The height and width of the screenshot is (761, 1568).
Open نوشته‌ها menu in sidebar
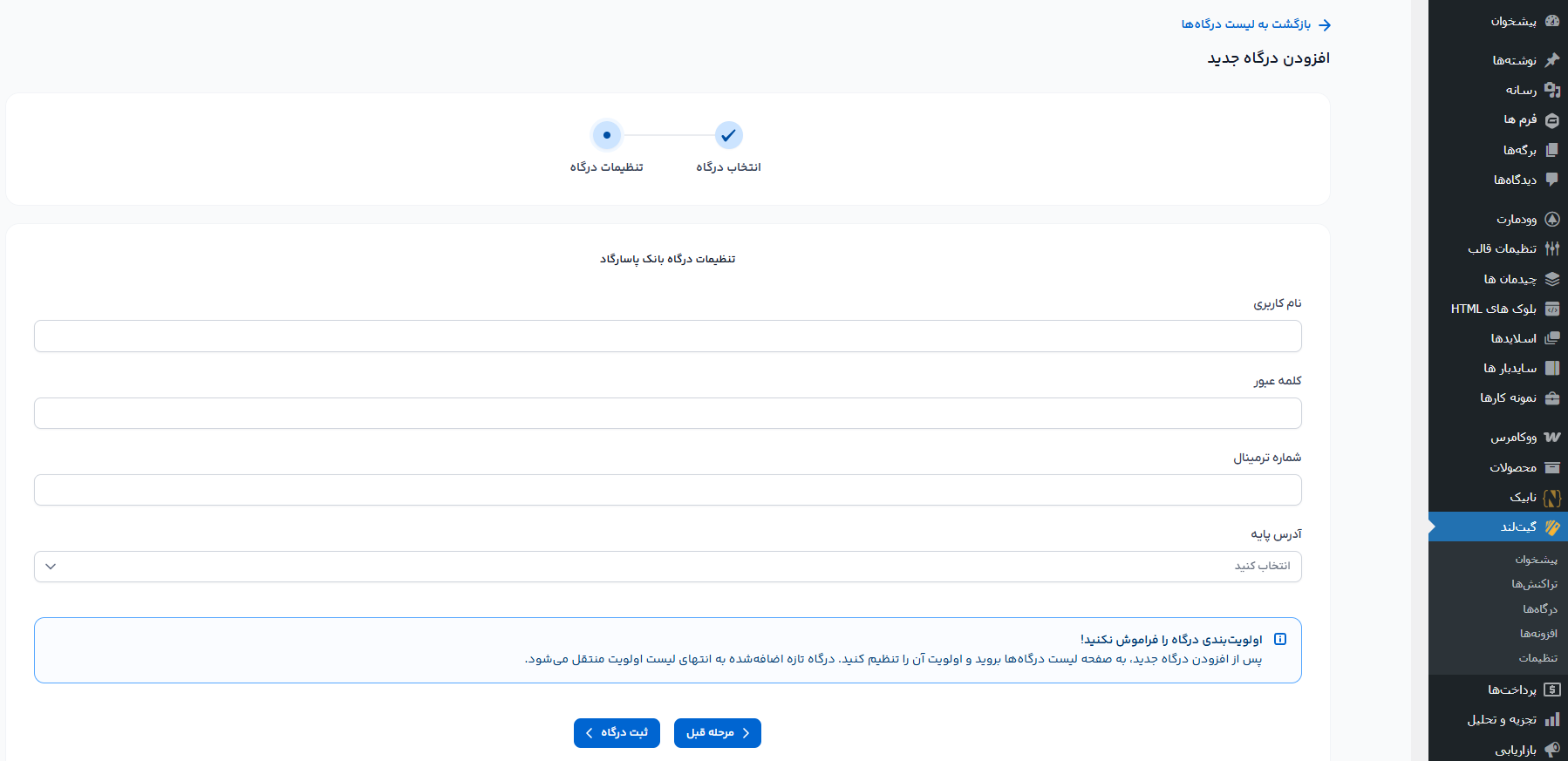(x=1498, y=60)
